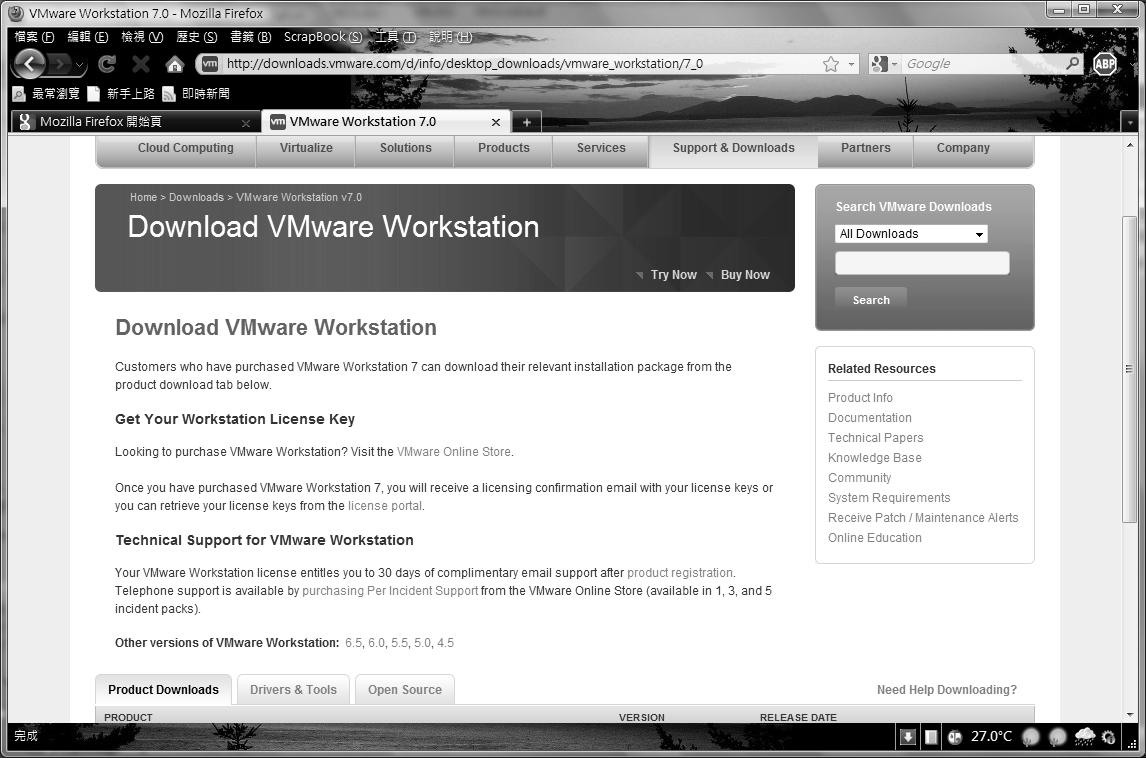Open the 書籤 (B) menu
This screenshot has height=758, width=1146.
tap(251, 37)
